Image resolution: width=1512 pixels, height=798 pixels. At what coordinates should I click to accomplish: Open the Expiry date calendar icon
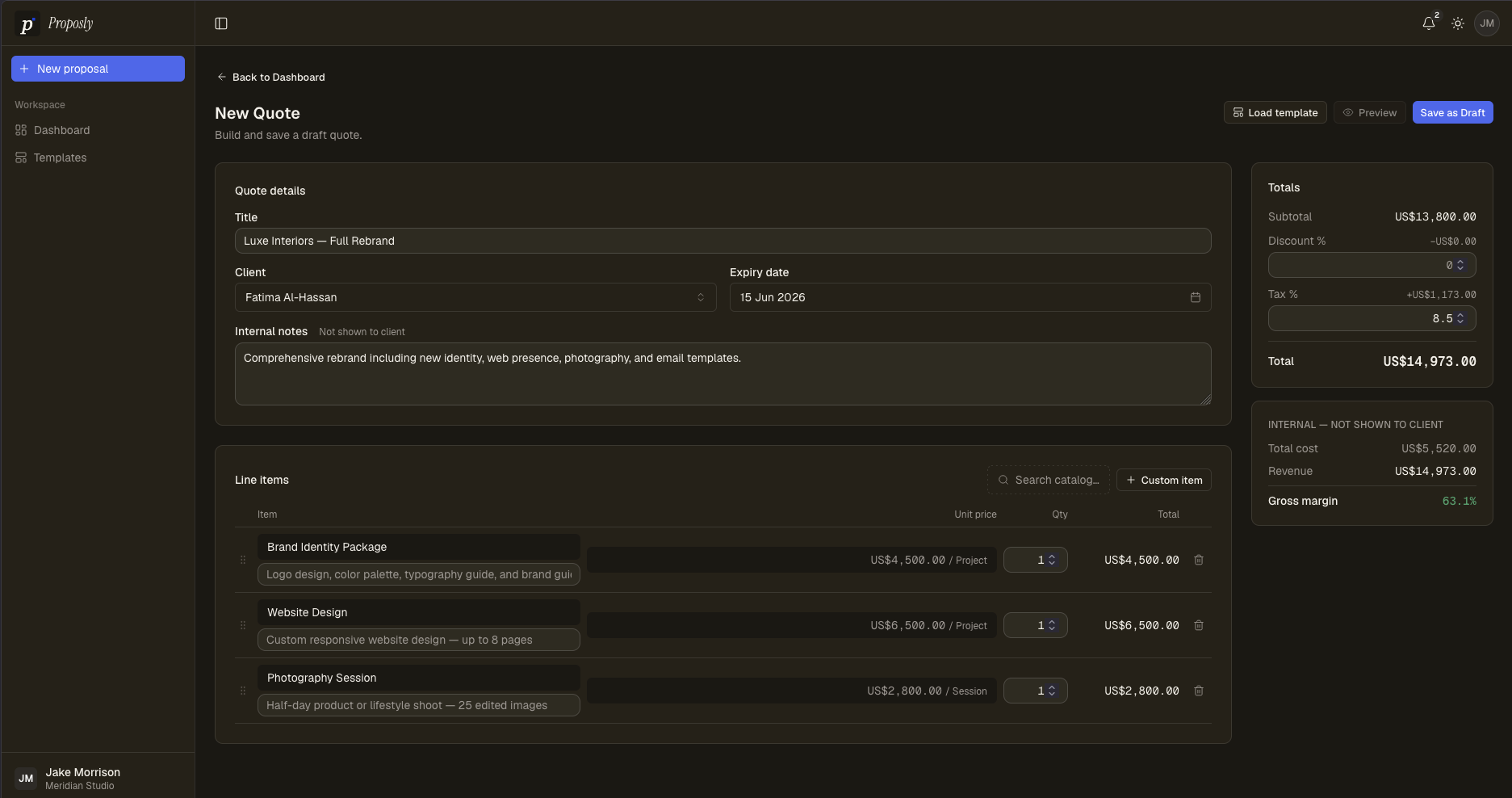pos(1196,297)
